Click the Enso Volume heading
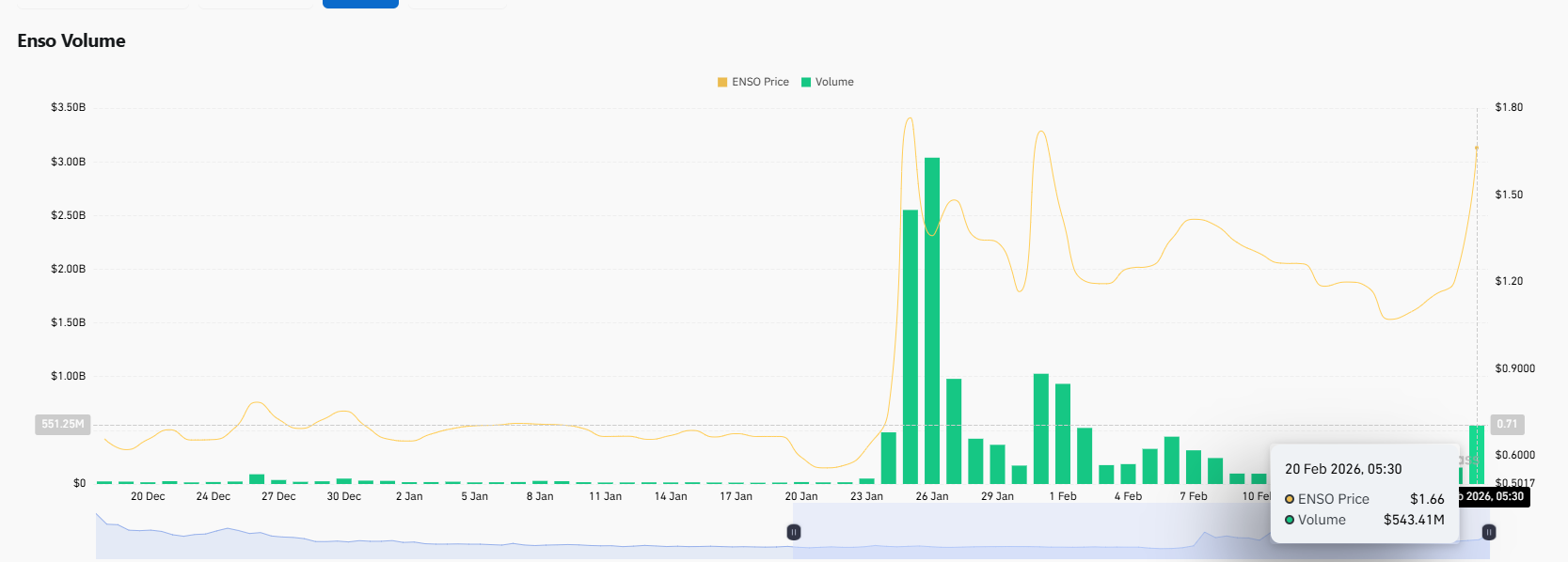 [x=71, y=40]
